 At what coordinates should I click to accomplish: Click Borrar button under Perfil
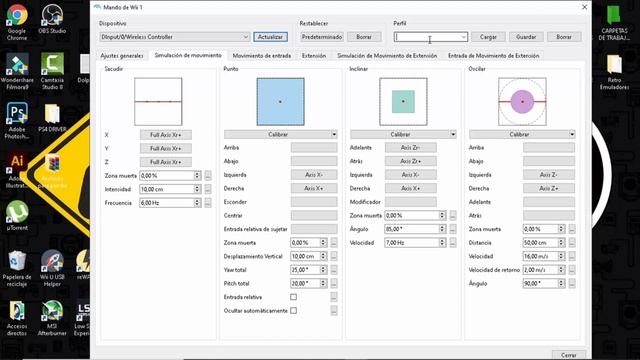tap(564, 37)
